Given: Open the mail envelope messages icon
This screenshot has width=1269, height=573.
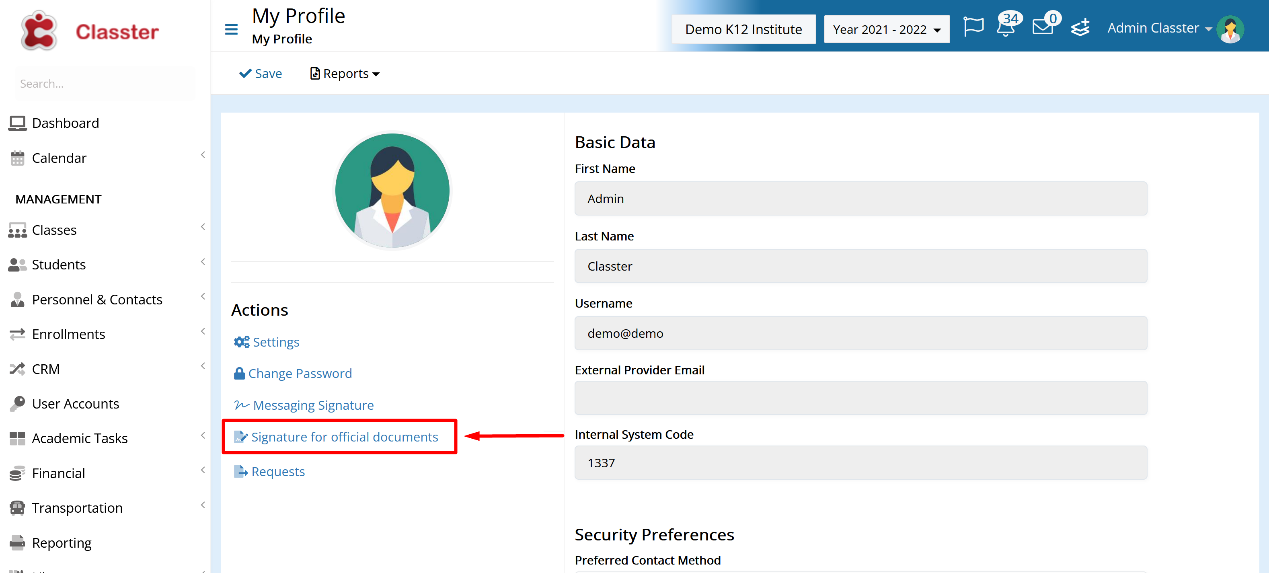Looking at the screenshot, I should click(1044, 27).
